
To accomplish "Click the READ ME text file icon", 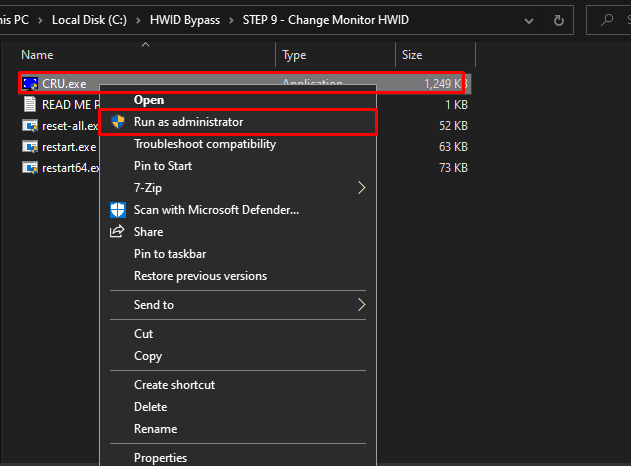I will point(30,105).
